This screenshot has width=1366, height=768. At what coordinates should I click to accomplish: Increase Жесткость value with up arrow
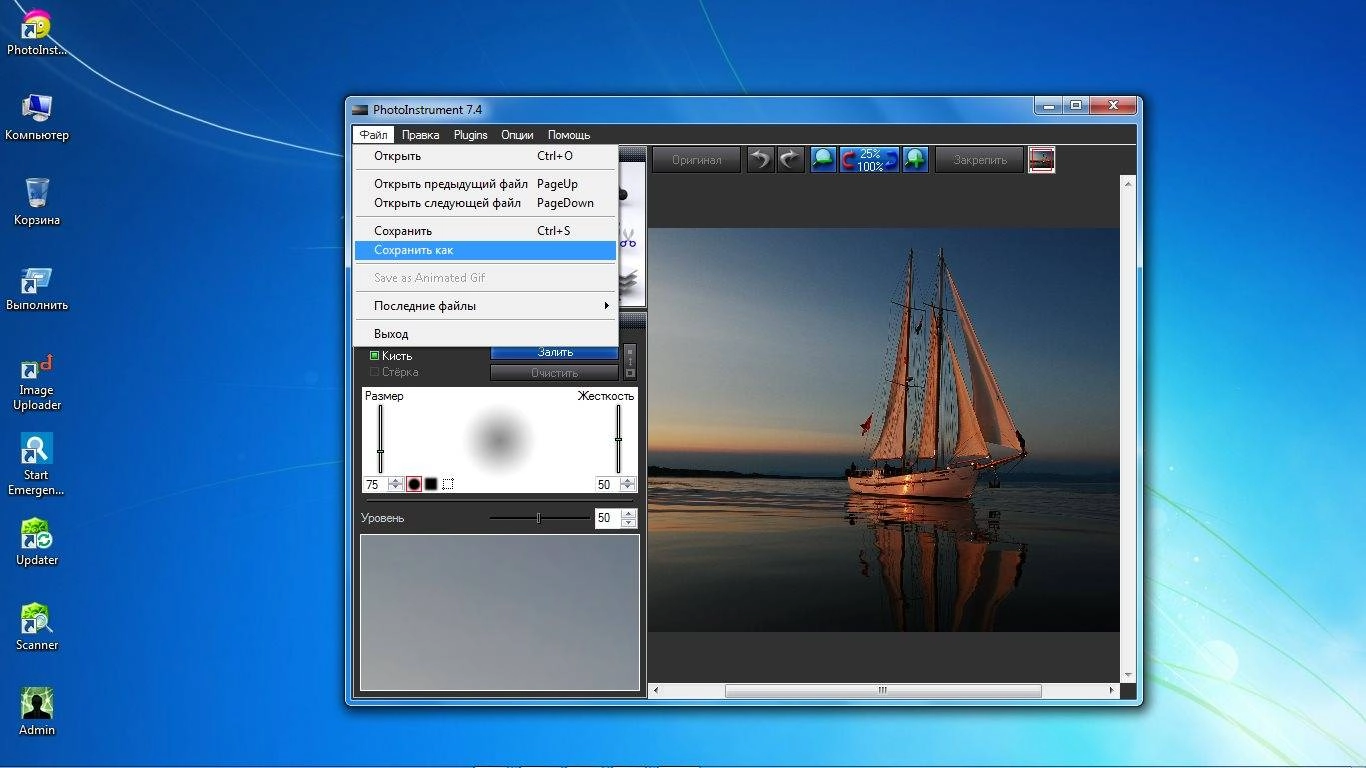(628, 480)
